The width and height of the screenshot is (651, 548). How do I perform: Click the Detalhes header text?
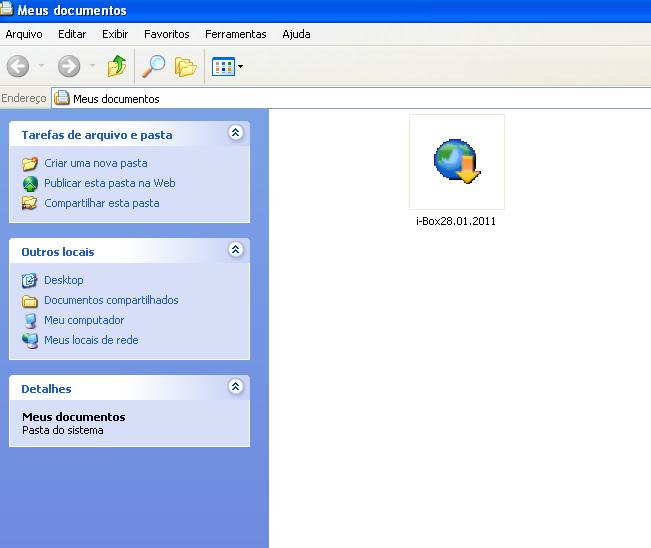[x=46, y=389]
